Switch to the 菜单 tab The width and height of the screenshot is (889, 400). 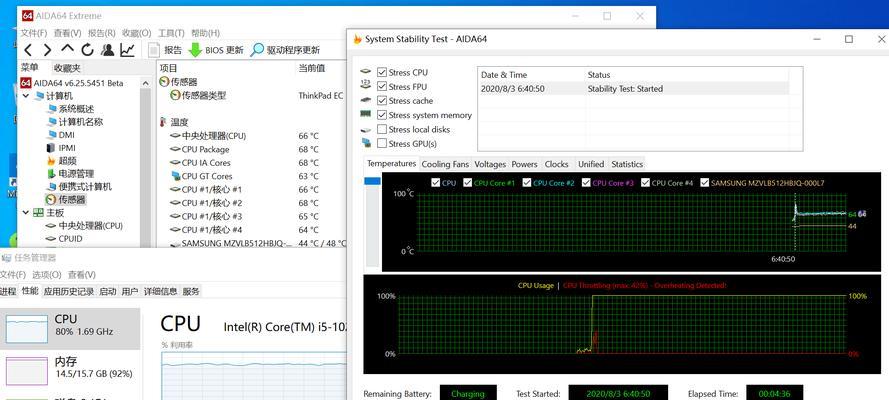tap(29, 67)
